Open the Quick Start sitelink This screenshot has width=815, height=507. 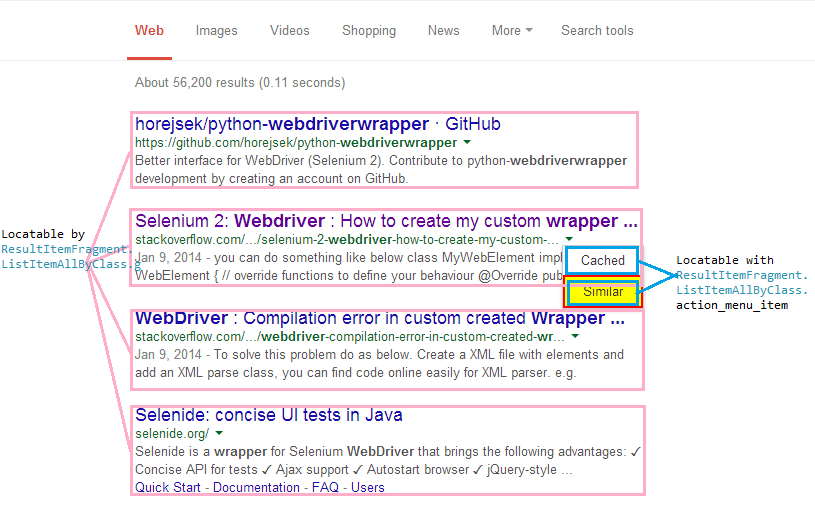tap(167, 488)
